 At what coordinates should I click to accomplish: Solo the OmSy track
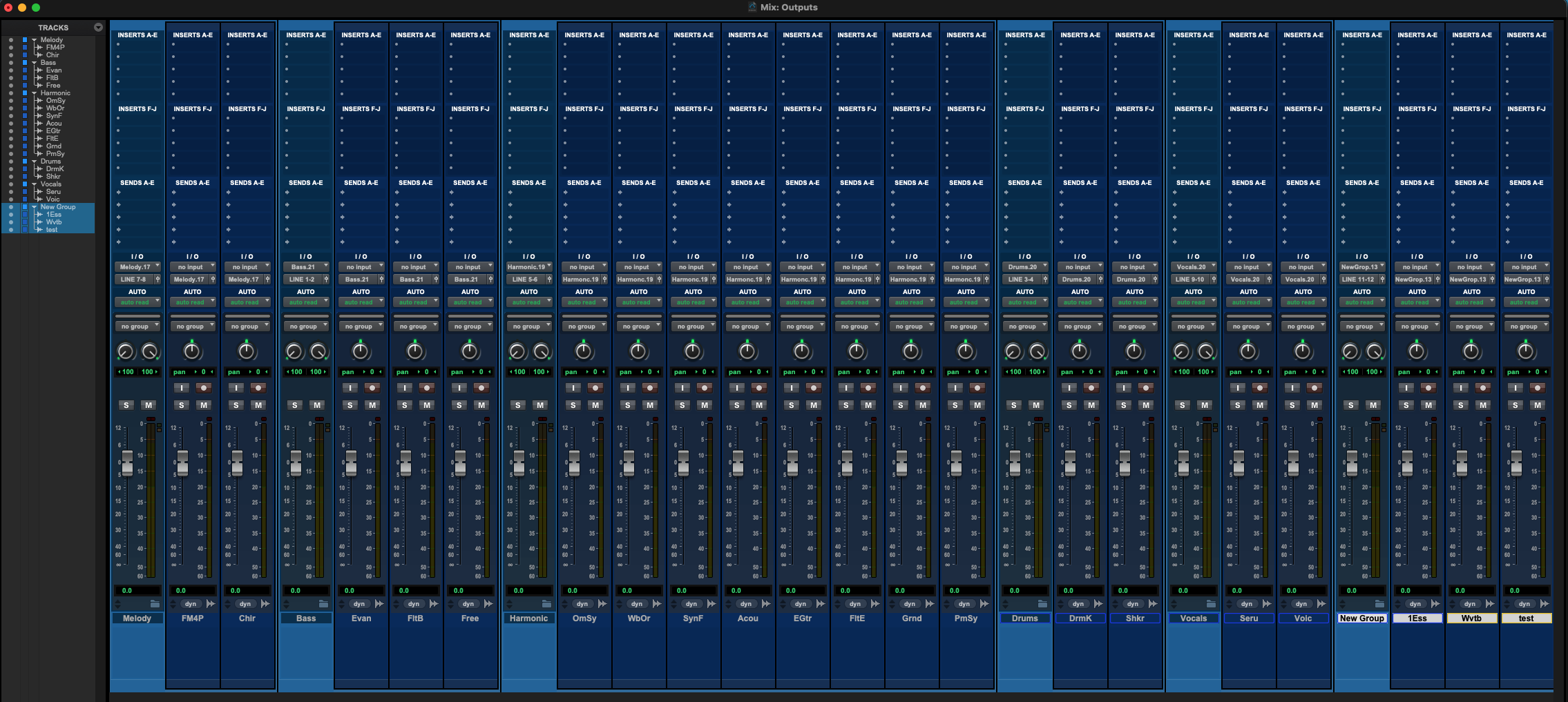573,405
